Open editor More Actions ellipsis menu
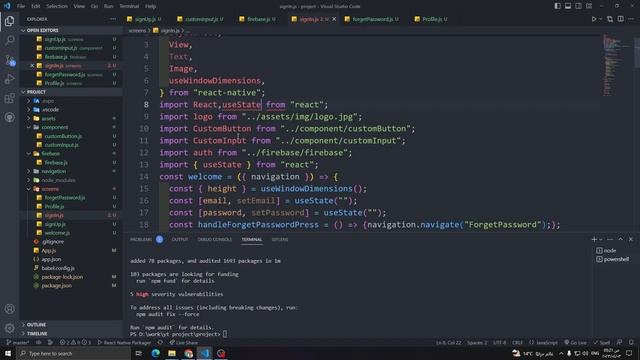The width and height of the screenshot is (640, 360). pos(631,19)
